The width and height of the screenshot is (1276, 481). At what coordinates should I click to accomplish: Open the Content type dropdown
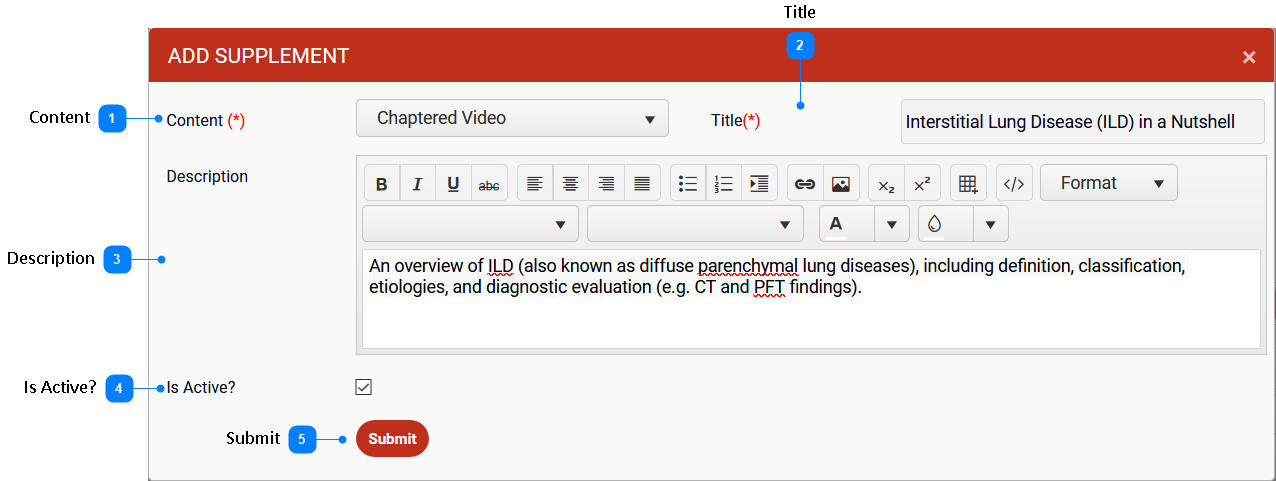click(512, 118)
